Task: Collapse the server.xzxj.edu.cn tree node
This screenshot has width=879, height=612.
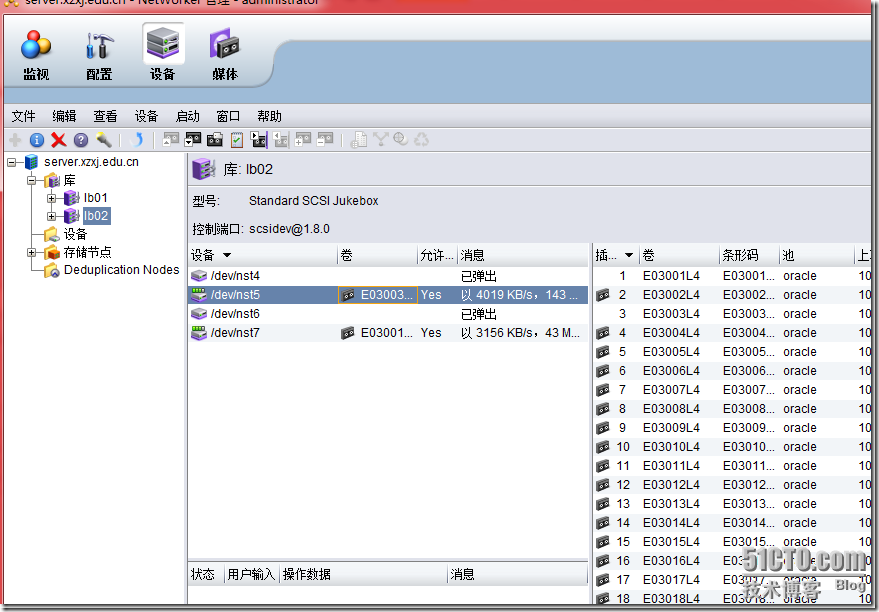Action: click(x=12, y=163)
